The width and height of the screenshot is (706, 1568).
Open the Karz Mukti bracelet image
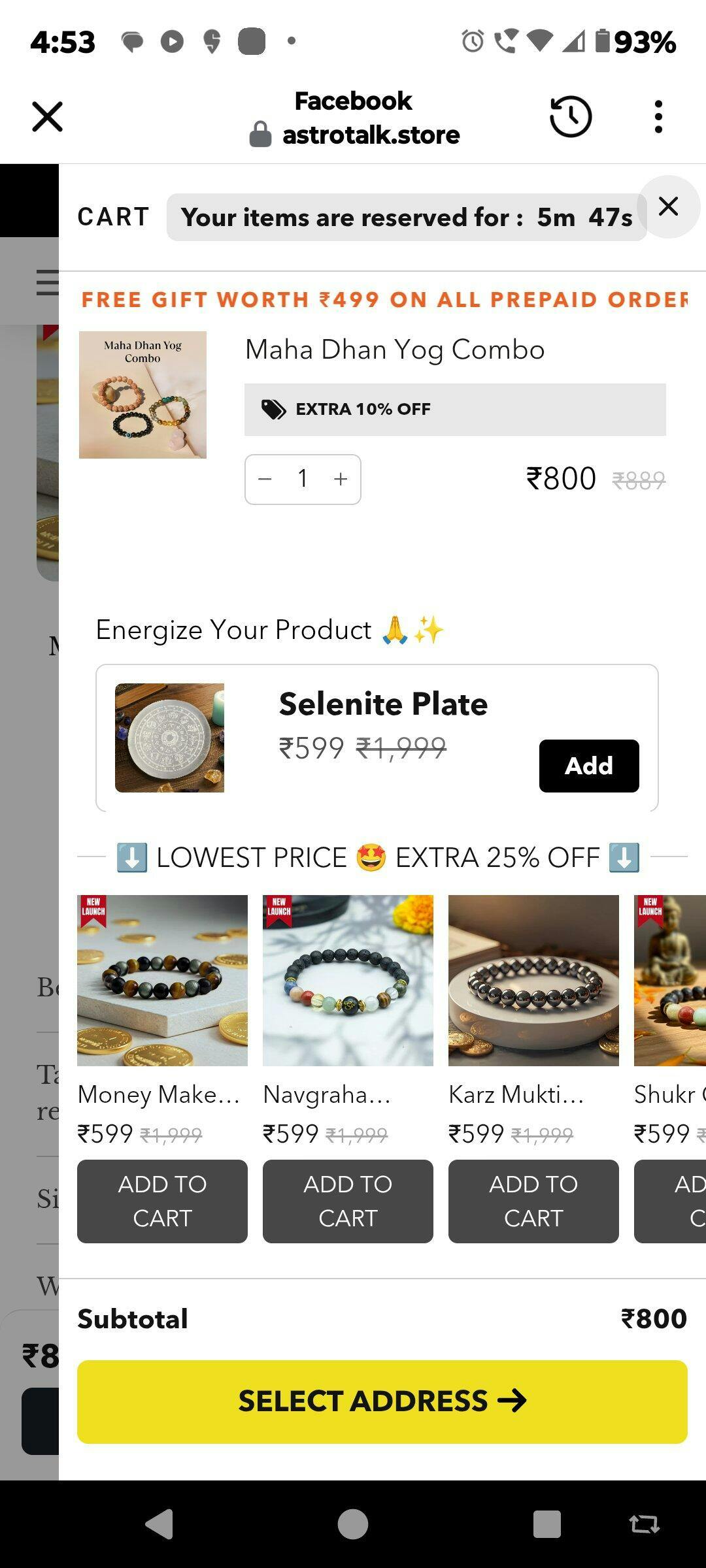(533, 980)
